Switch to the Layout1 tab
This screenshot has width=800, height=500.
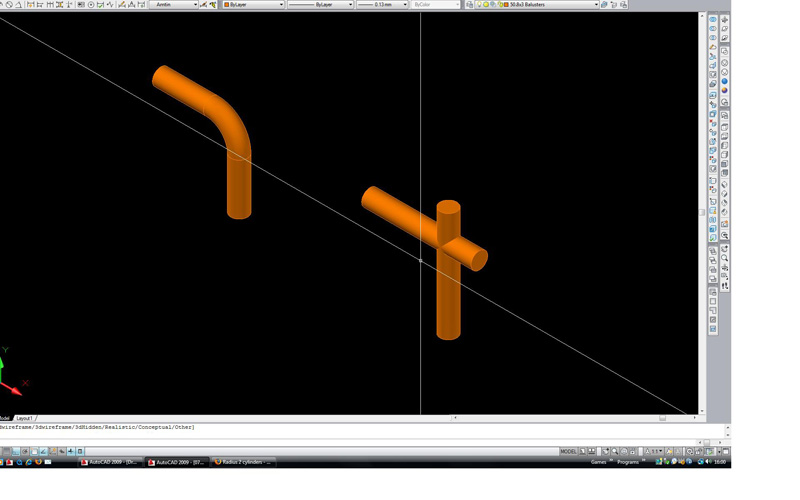click(24, 418)
